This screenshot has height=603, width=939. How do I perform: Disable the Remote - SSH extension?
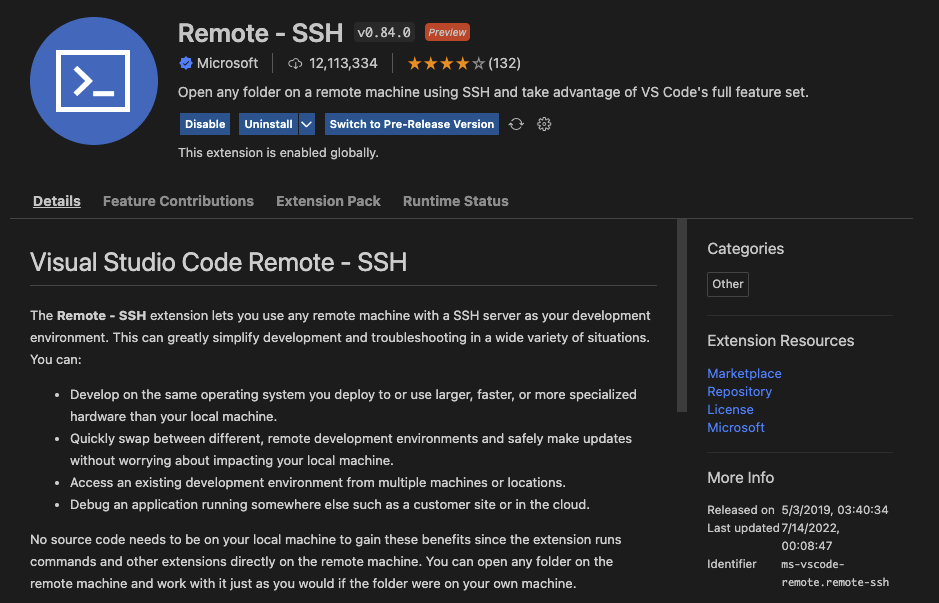(205, 124)
